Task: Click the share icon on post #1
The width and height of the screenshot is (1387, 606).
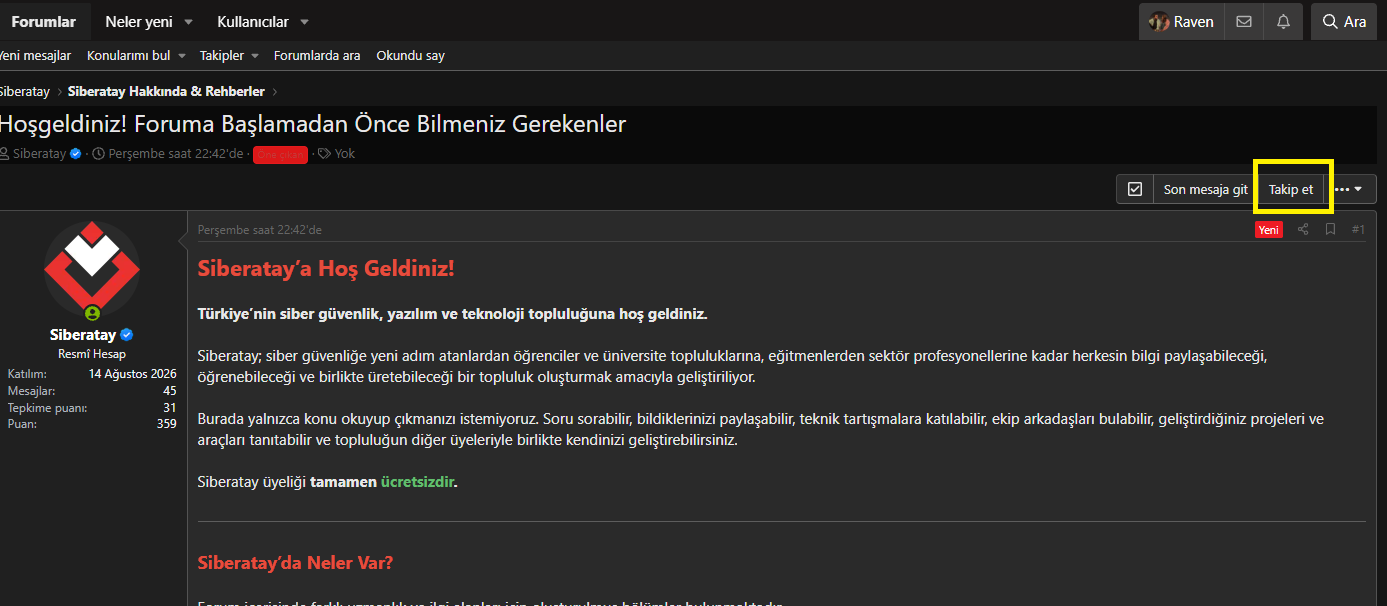Action: (x=1303, y=230)
